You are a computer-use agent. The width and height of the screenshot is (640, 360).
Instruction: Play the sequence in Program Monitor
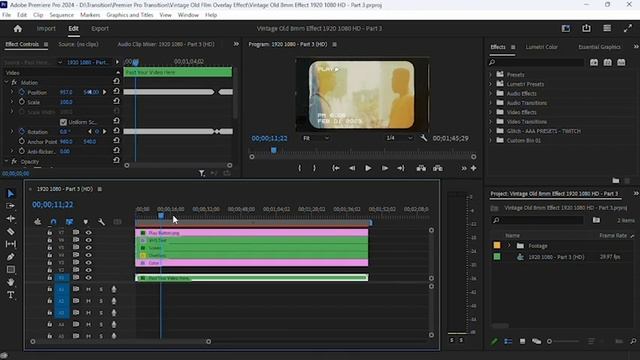point(368,168)
